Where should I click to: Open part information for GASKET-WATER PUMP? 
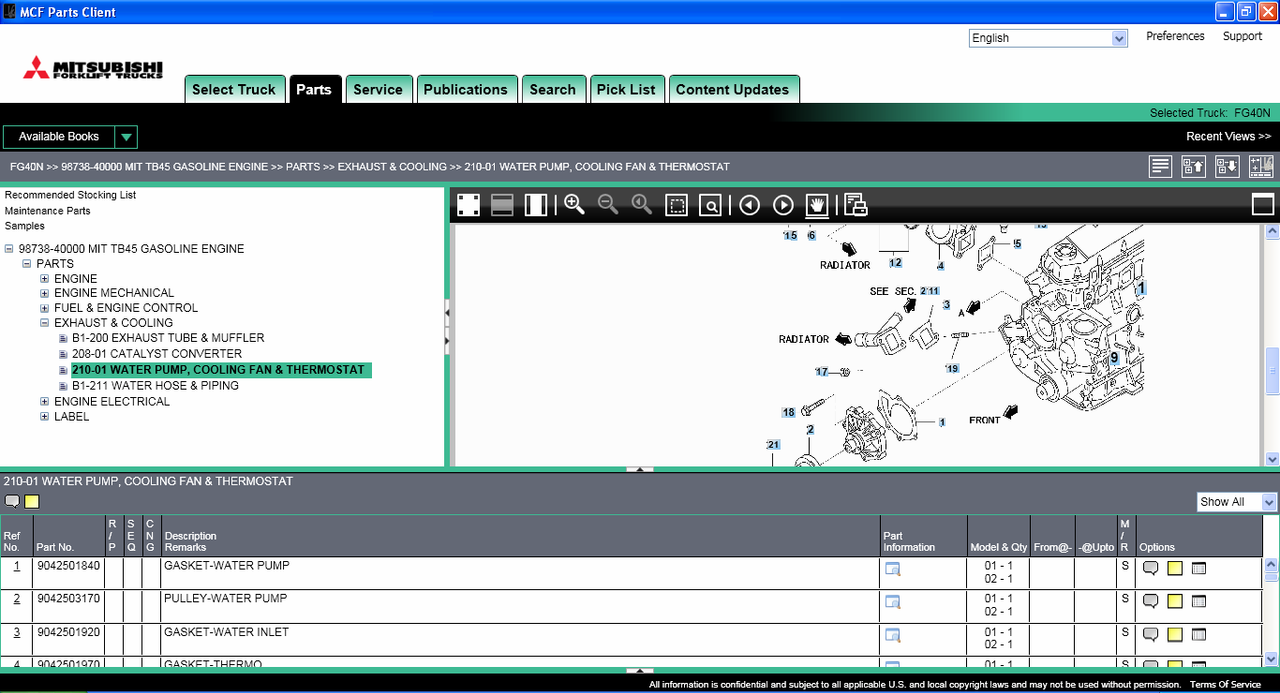892,570
